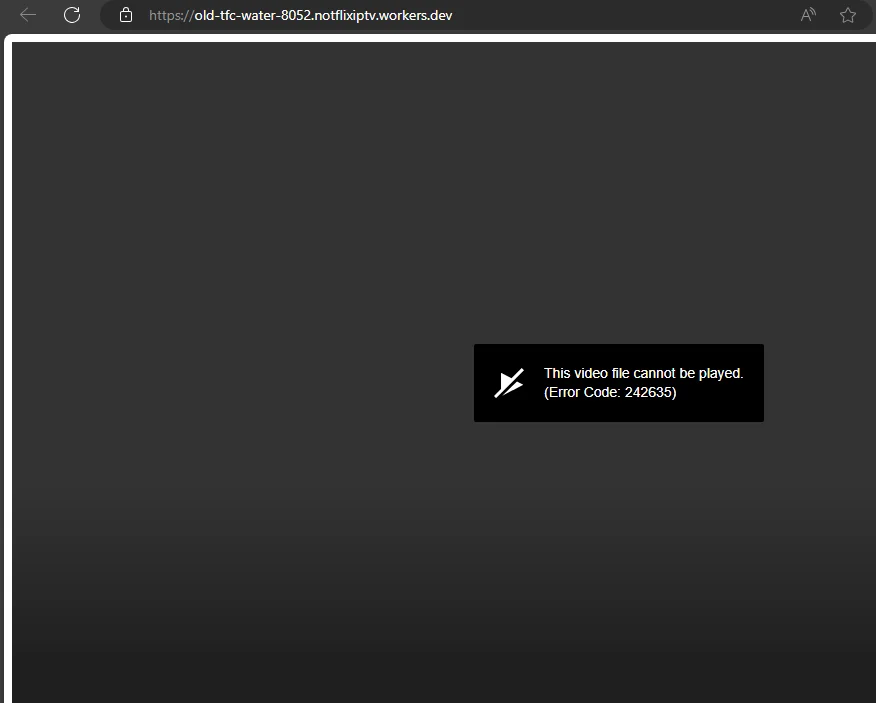
Task: Add page to favorites with star icon
Action: (848, 15)
